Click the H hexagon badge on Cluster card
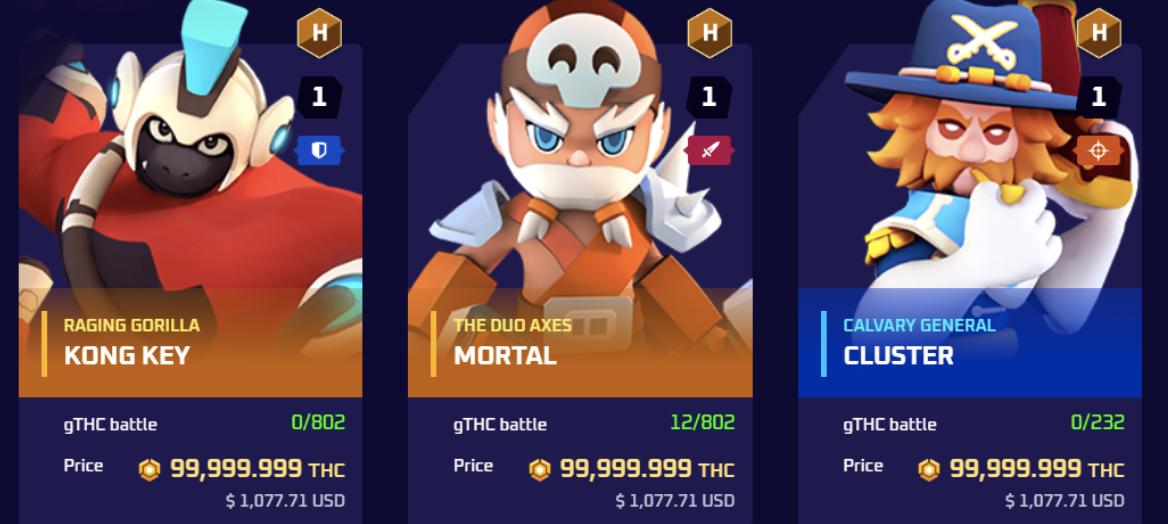 pos(1099,33)
